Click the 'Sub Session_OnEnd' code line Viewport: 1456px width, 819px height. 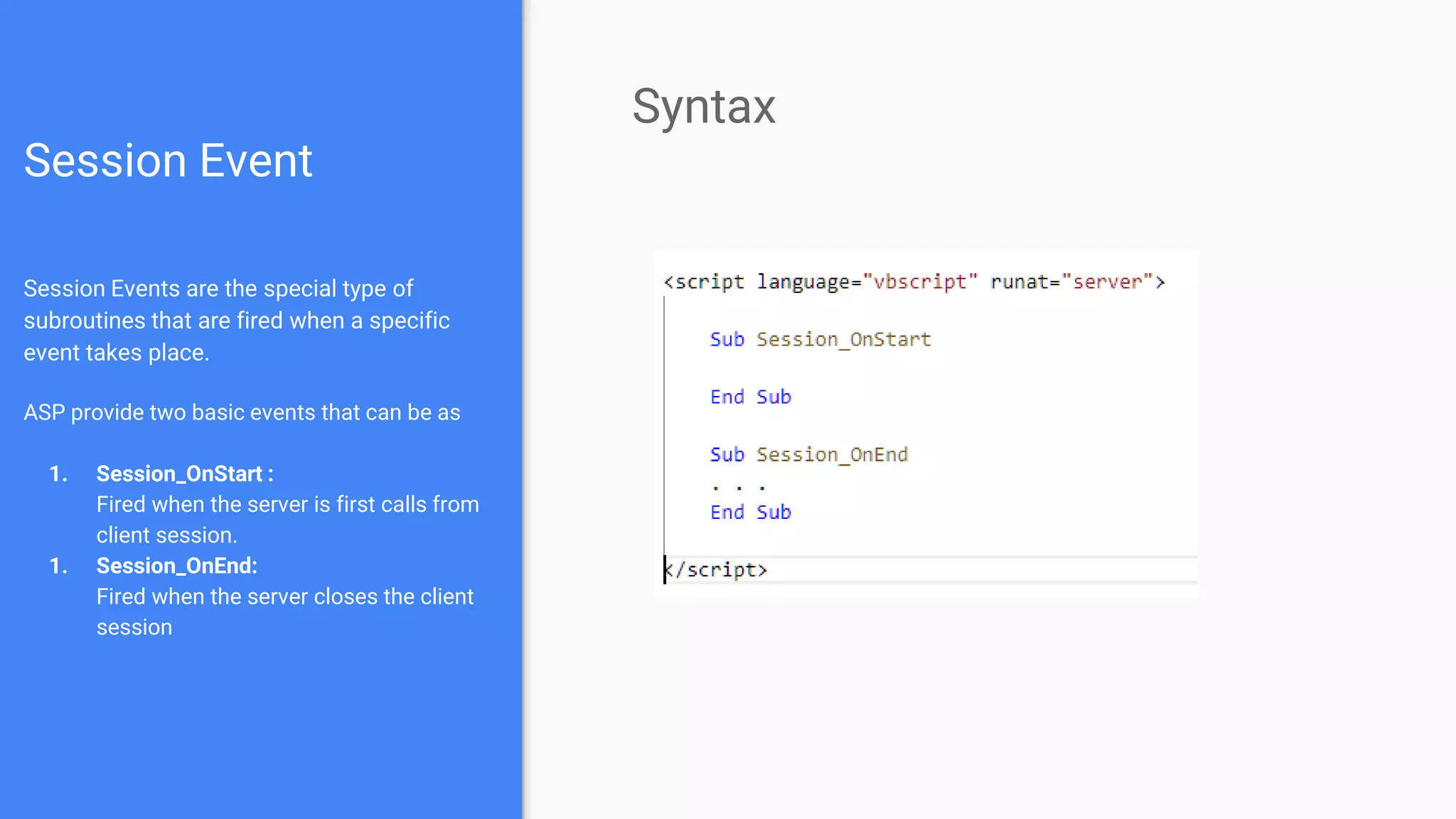tap(808, 455)
